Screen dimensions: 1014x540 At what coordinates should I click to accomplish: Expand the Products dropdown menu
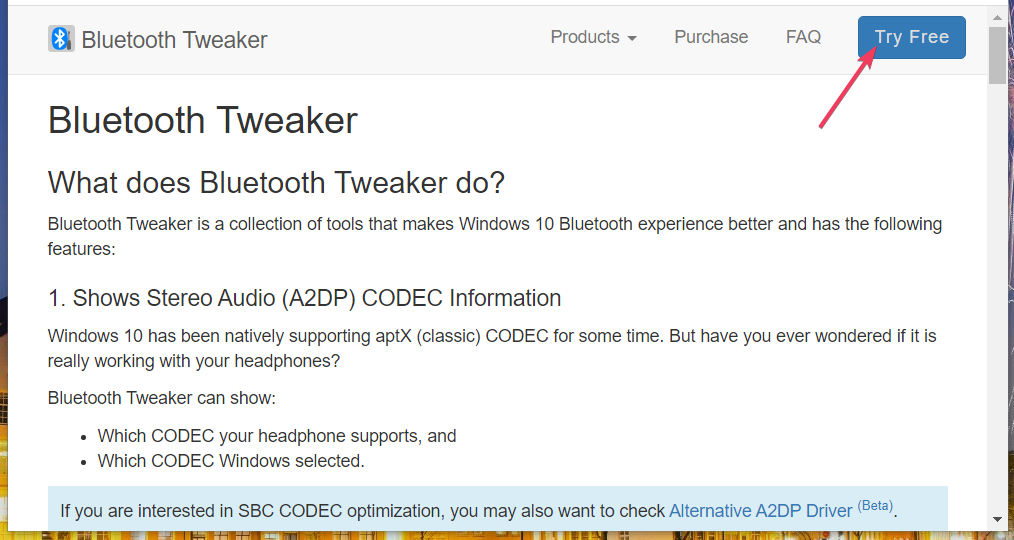(x=593, y=37)
